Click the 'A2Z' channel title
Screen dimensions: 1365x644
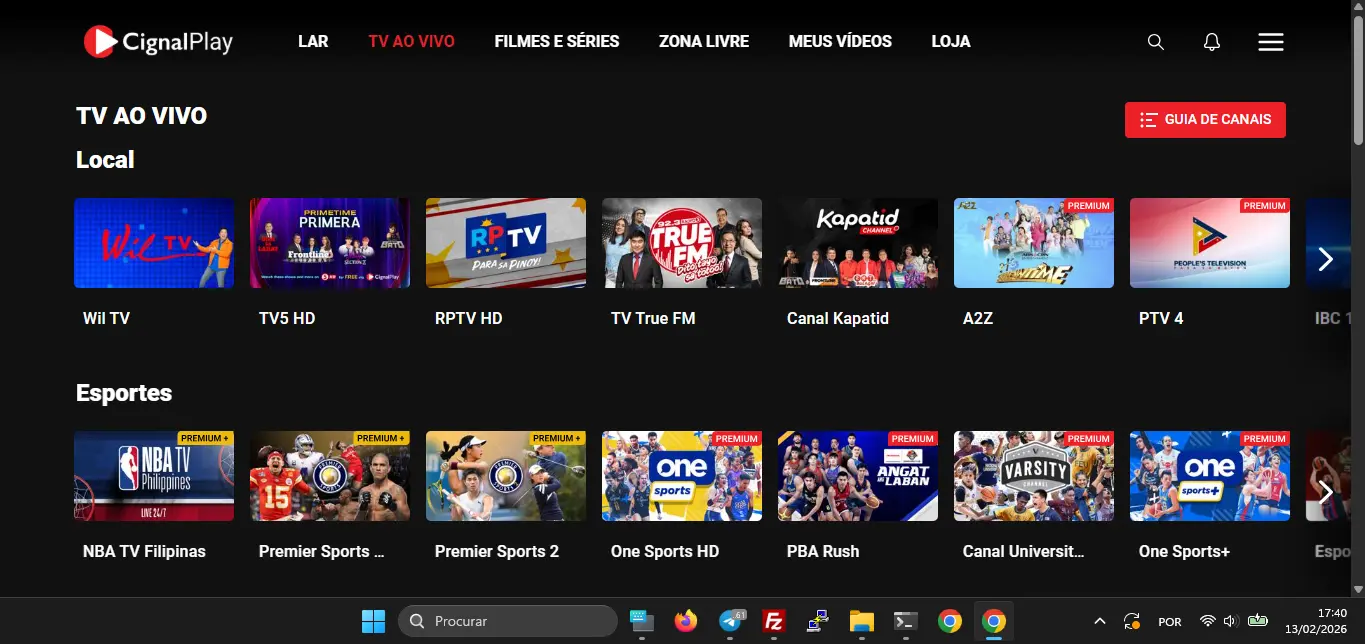978,318
